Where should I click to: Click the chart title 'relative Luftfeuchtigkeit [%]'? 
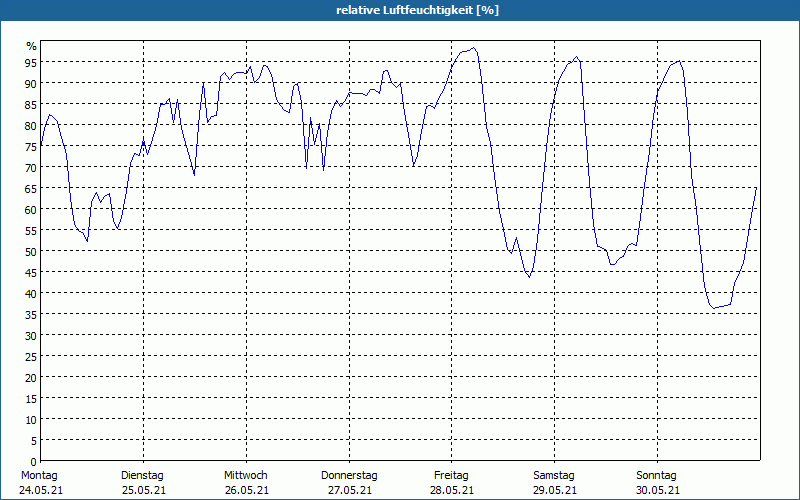417,10
